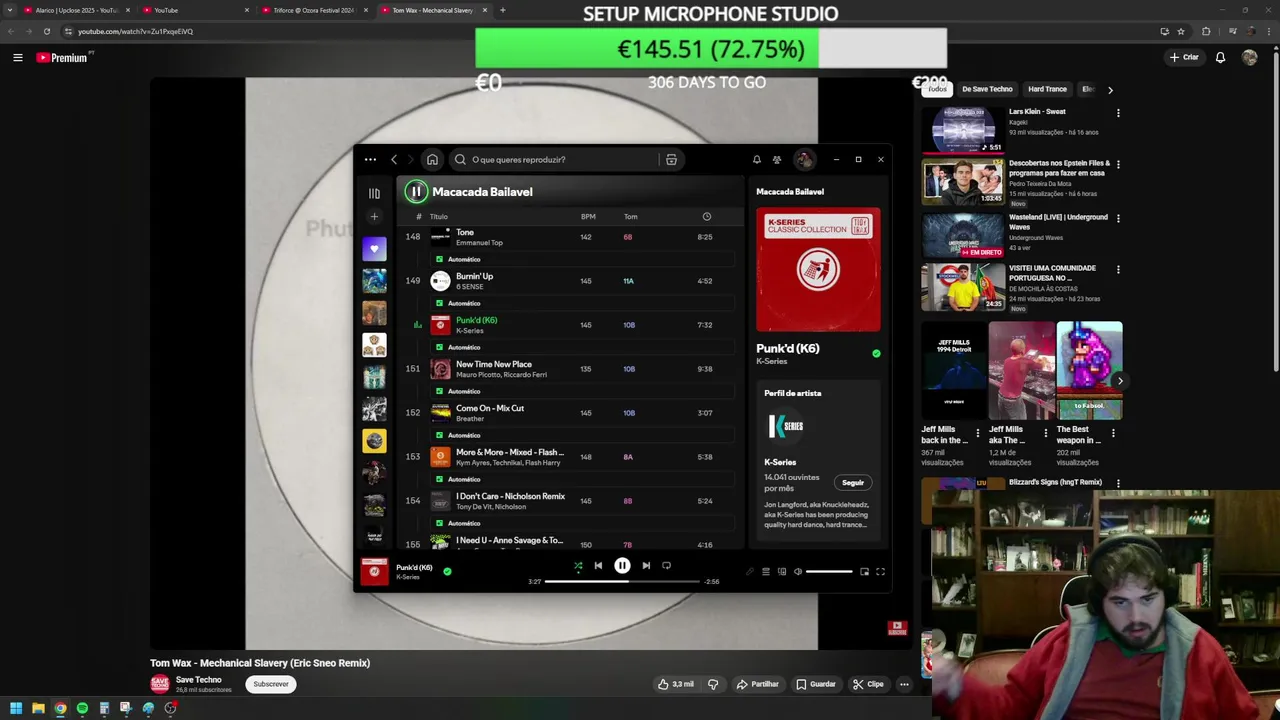The width and height of the screenshot is (1280, 720).
Task: Skip to next track in Spotify
Action: [x=646, y=565]
